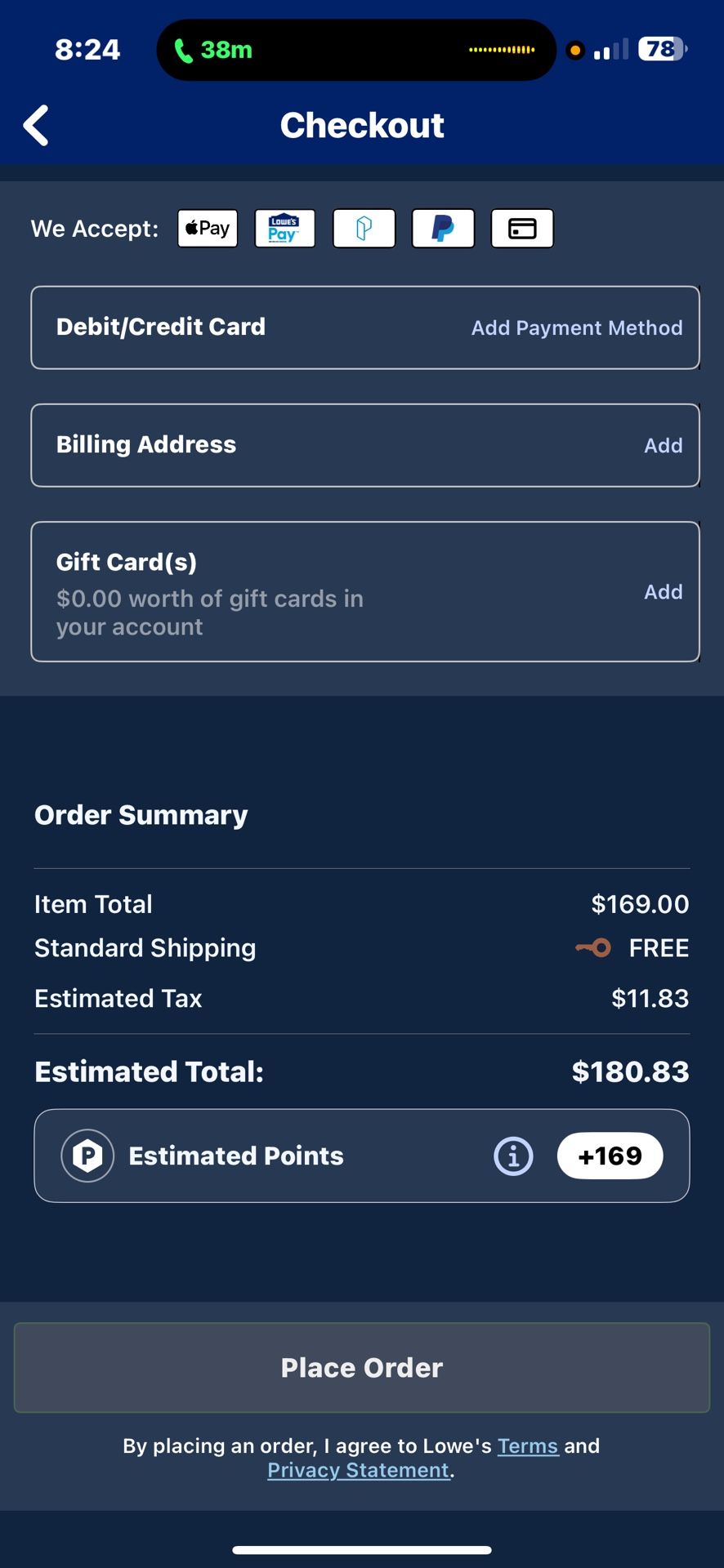Tap the points P badge icon

click(x=87, y=1156)
